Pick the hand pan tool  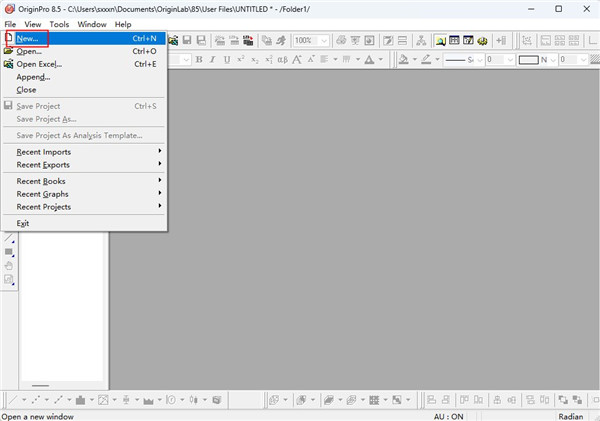click(x=10, y=266)
